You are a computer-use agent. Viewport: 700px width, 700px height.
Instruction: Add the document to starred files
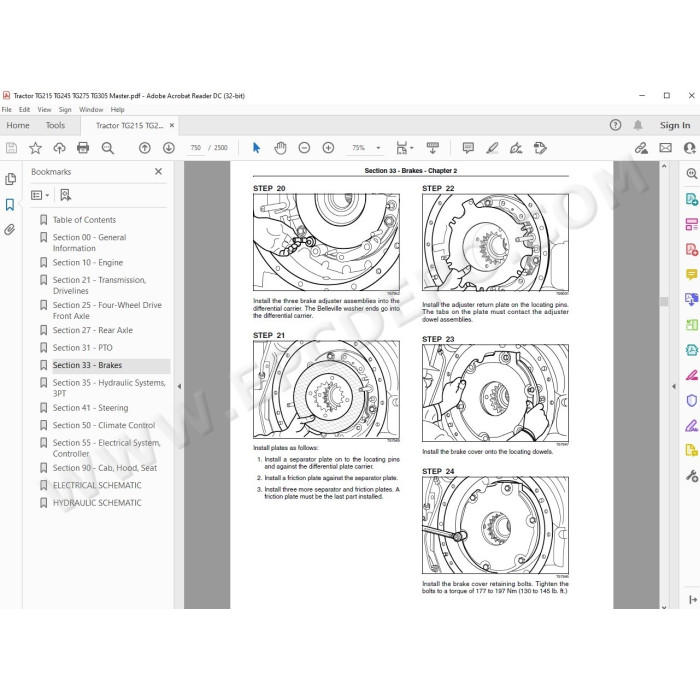pyautogui.click(x=35, y=148)
